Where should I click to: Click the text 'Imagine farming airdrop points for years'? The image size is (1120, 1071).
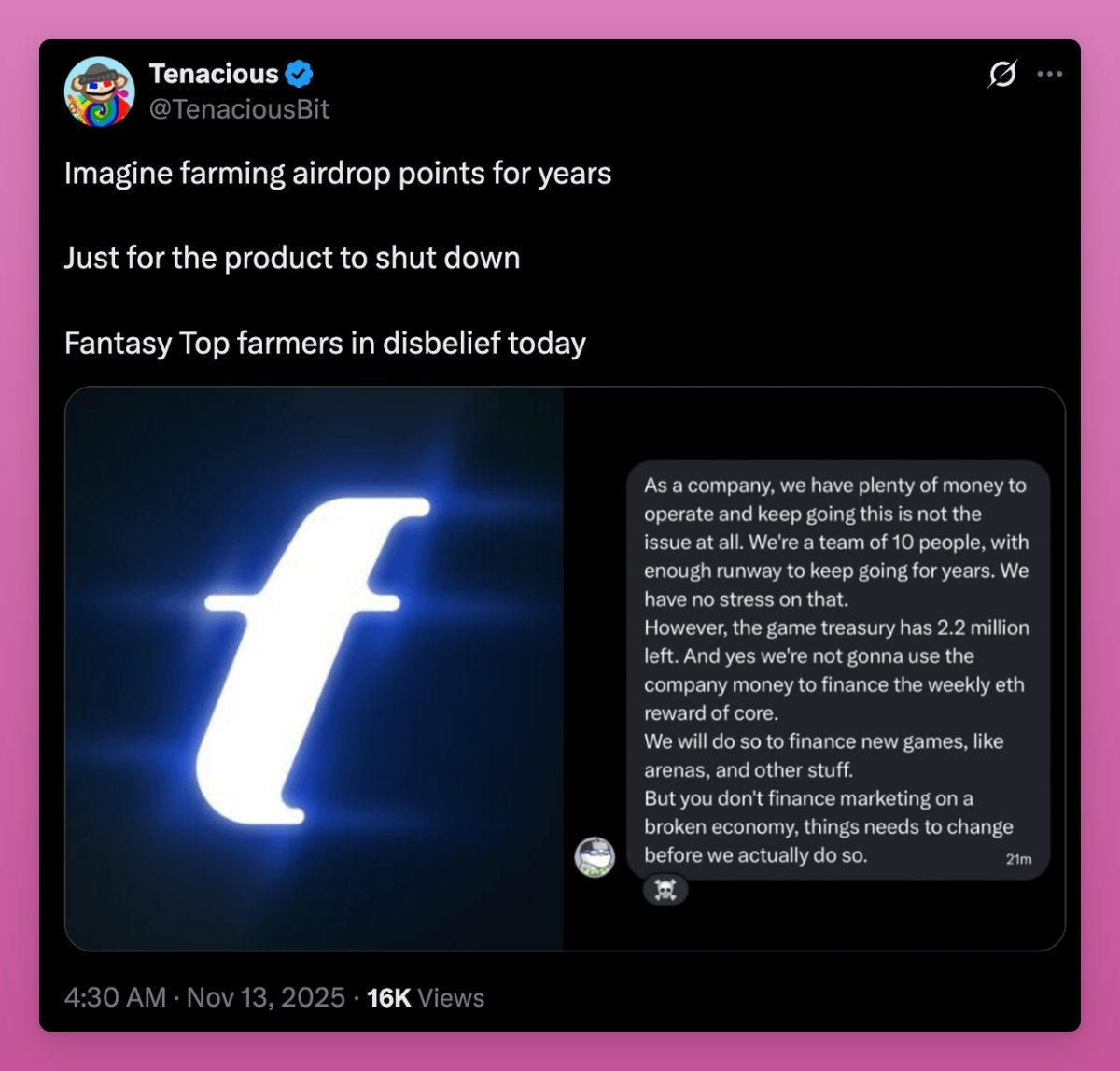(x=338, y=174)
